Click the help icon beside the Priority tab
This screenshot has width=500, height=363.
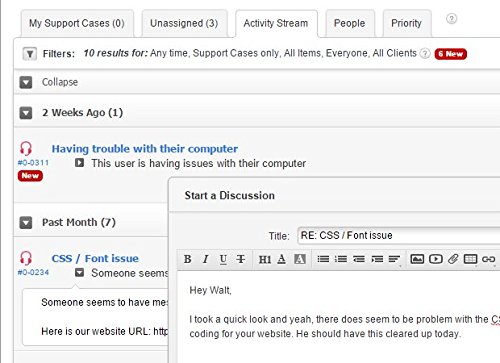pos(451,19)
